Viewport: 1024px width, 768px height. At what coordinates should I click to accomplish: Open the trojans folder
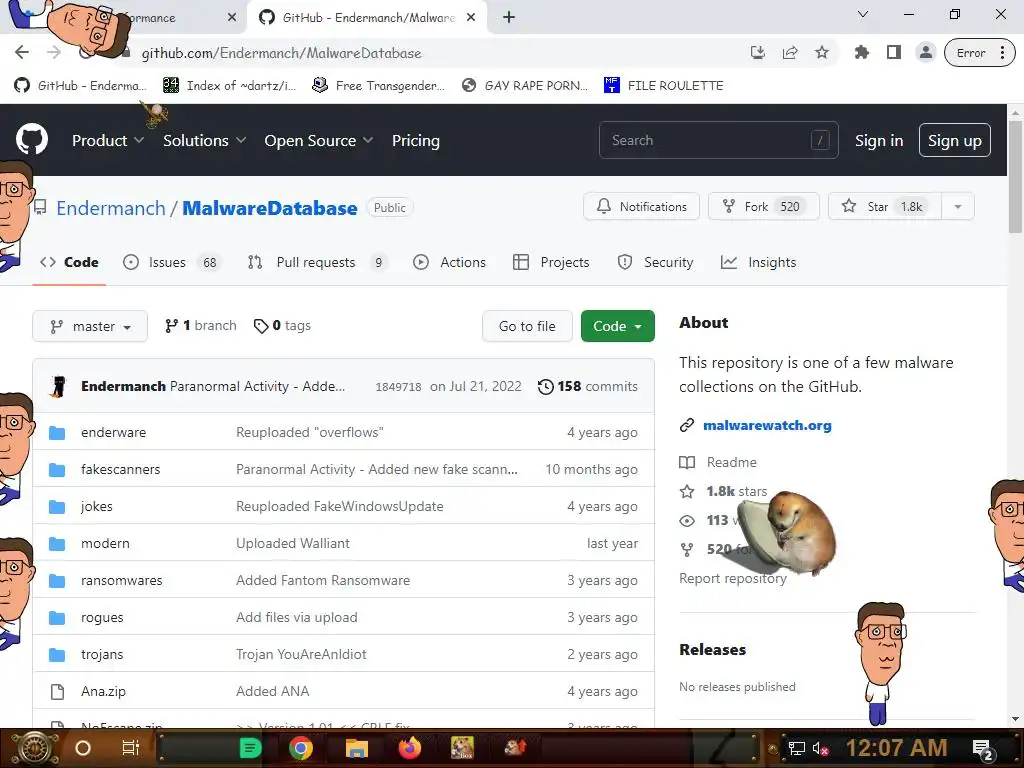click(102, 654)
